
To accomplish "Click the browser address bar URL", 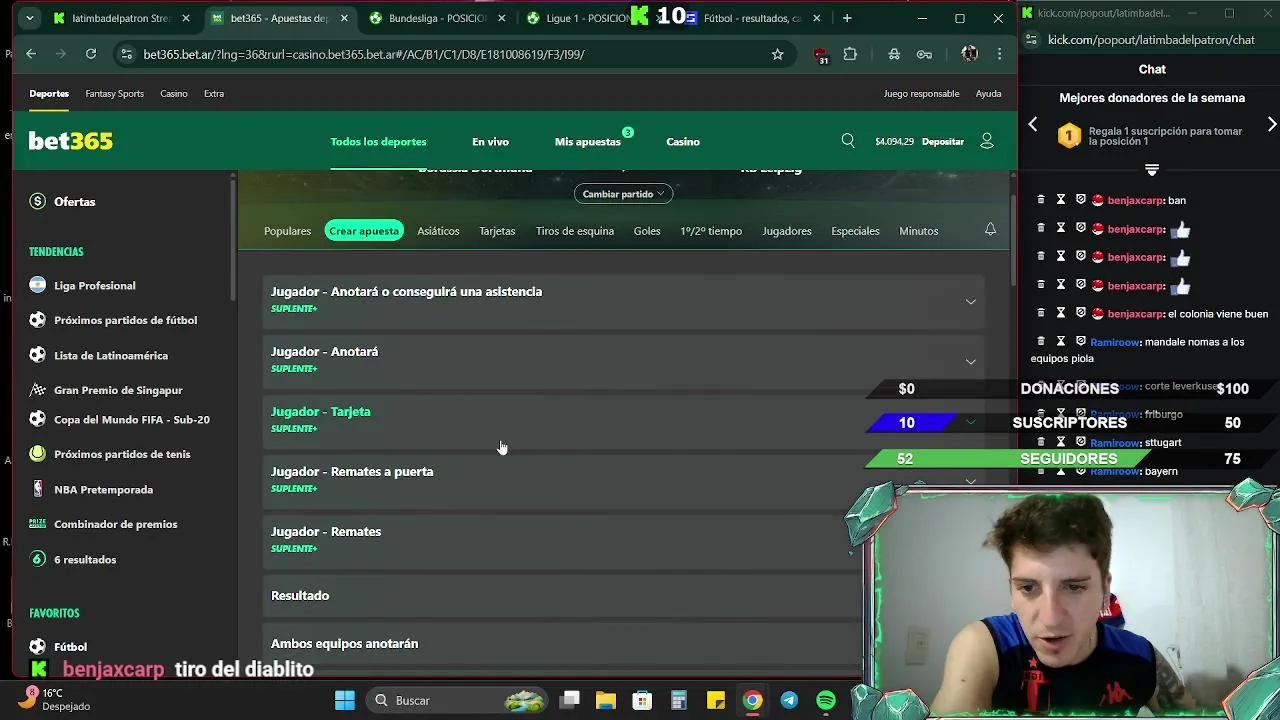I will (x=363, y=54).
